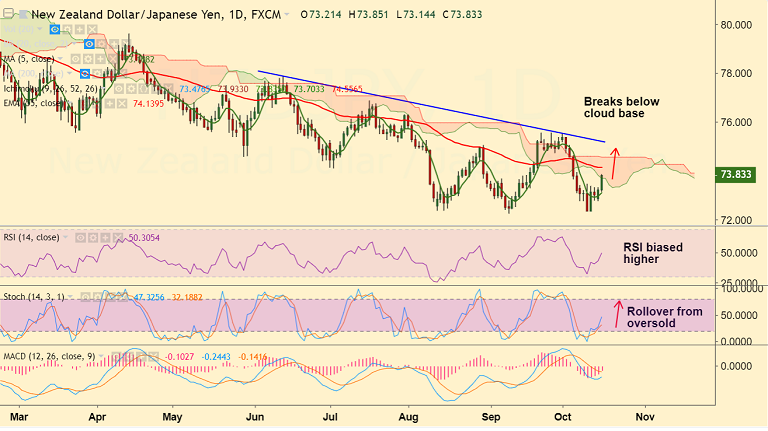Viewport: 768px width, 431px height.
Task: Click plus icon on EMA (55, close) row
Action: point(110,103)
